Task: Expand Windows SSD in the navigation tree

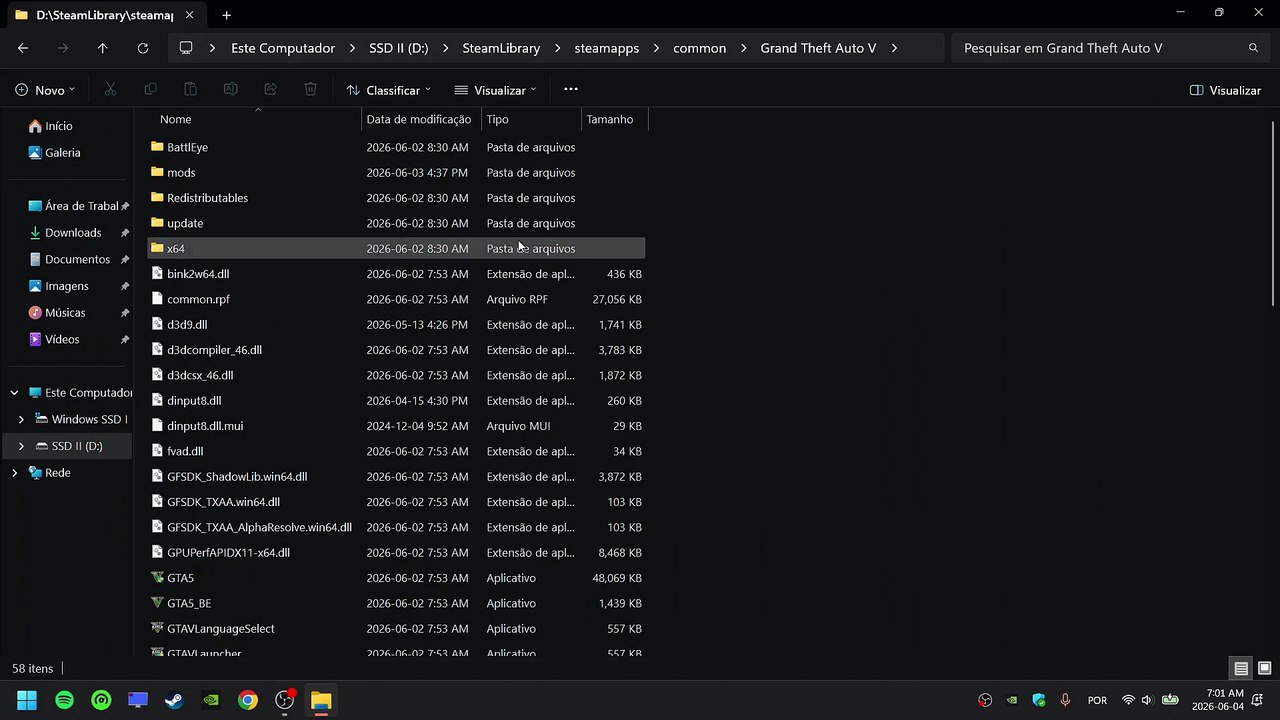Action: (x=21, y=420)
